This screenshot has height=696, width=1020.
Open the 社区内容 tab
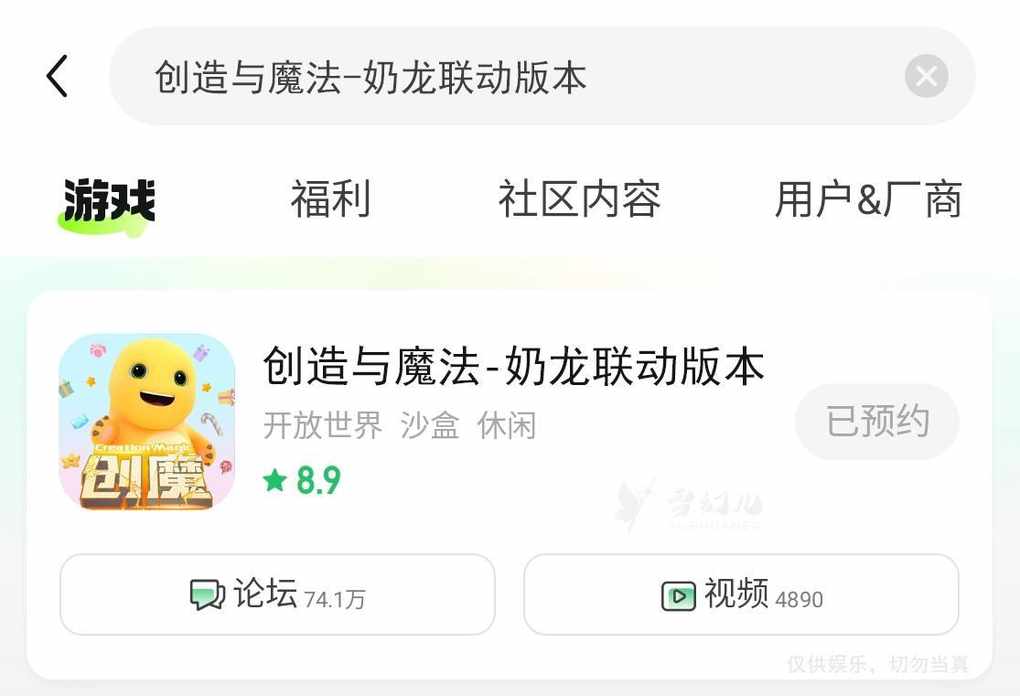[579, 199]
